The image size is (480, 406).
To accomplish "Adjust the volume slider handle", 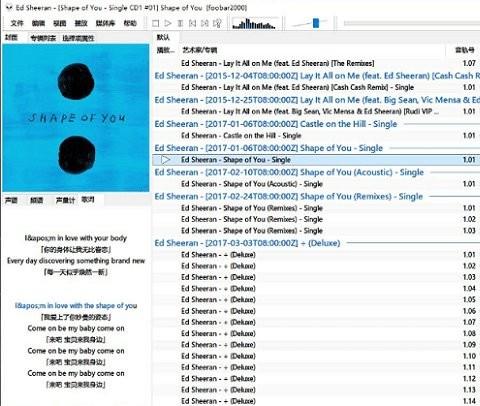I will click(316, 23).
